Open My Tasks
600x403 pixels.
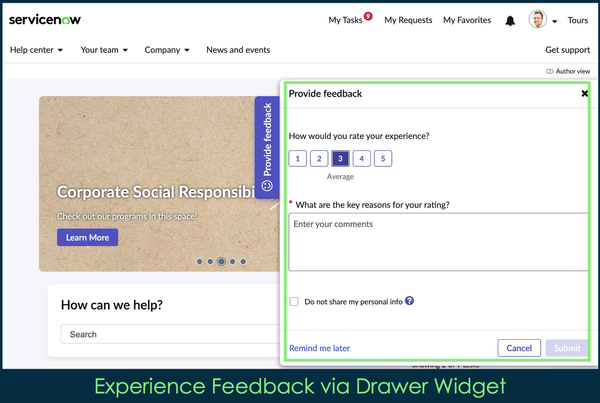point(345,20)
